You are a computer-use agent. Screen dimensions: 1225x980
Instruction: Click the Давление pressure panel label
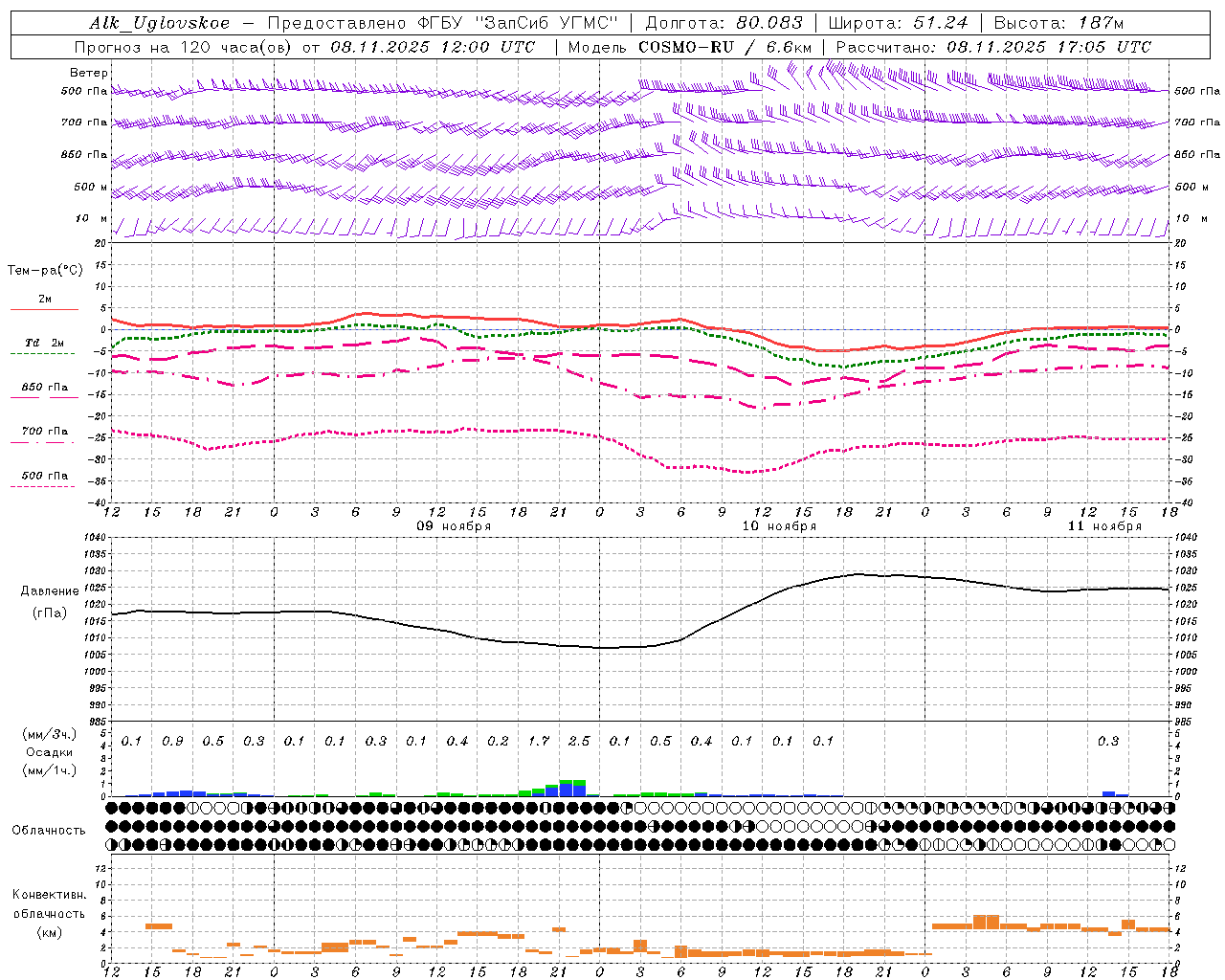tap(48, 591)
